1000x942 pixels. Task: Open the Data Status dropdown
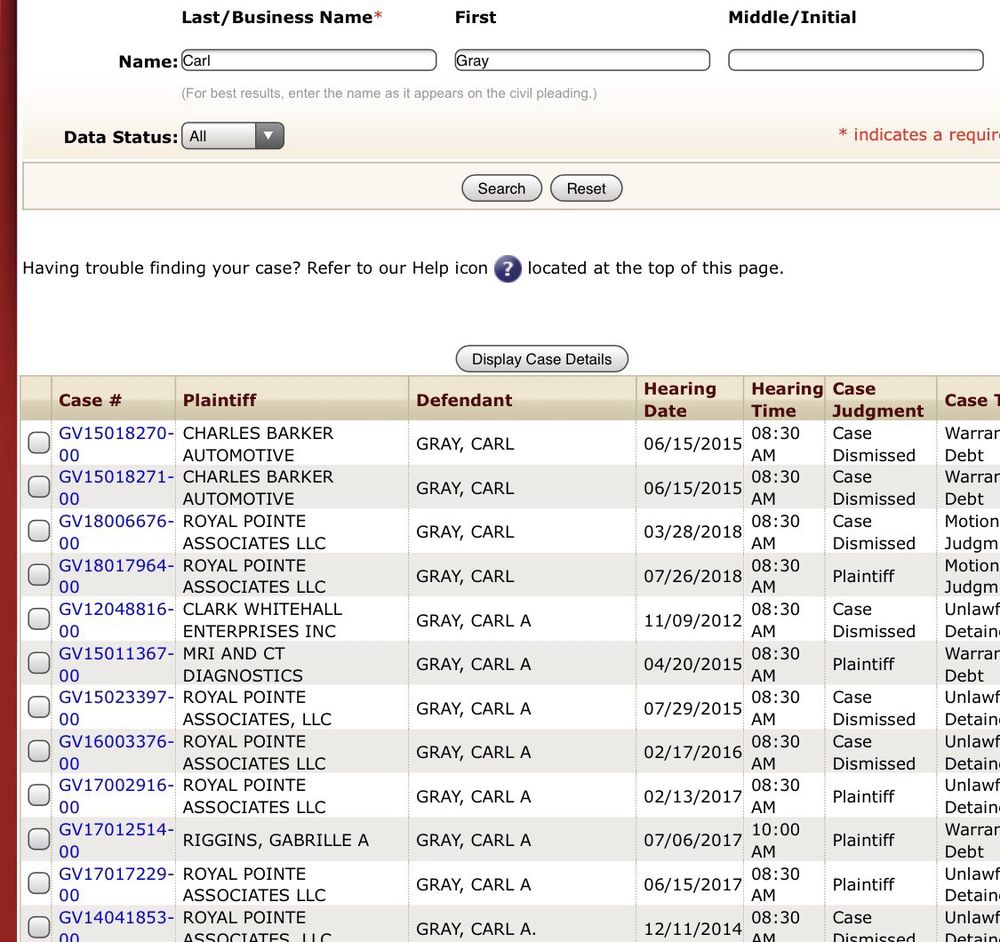click(x=232, y=136)
